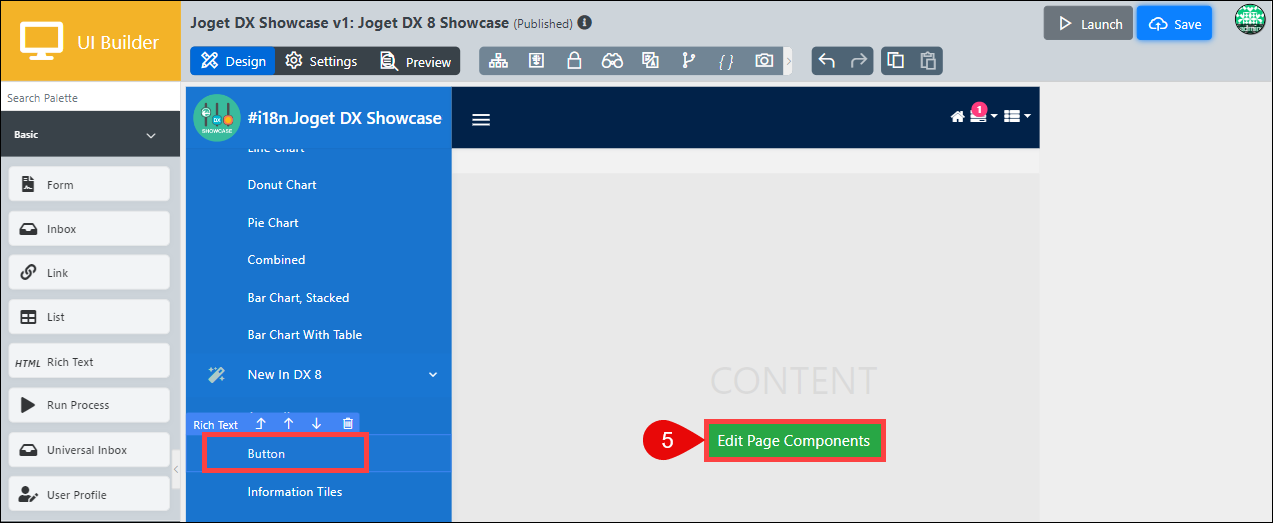1273x523 pixels.
Task: Click the code branch toolbar icon
Action: click(688, 61)
